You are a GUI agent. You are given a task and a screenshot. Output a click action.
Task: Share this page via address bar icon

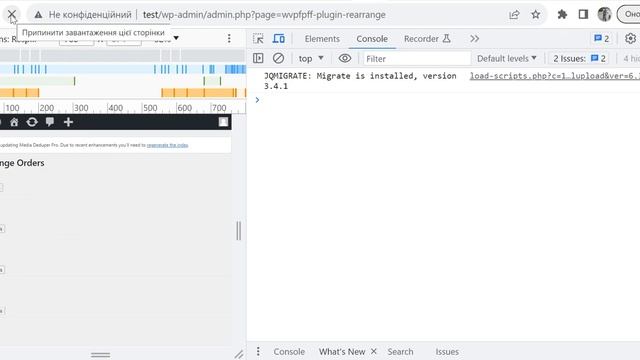(x=514, y=15)
